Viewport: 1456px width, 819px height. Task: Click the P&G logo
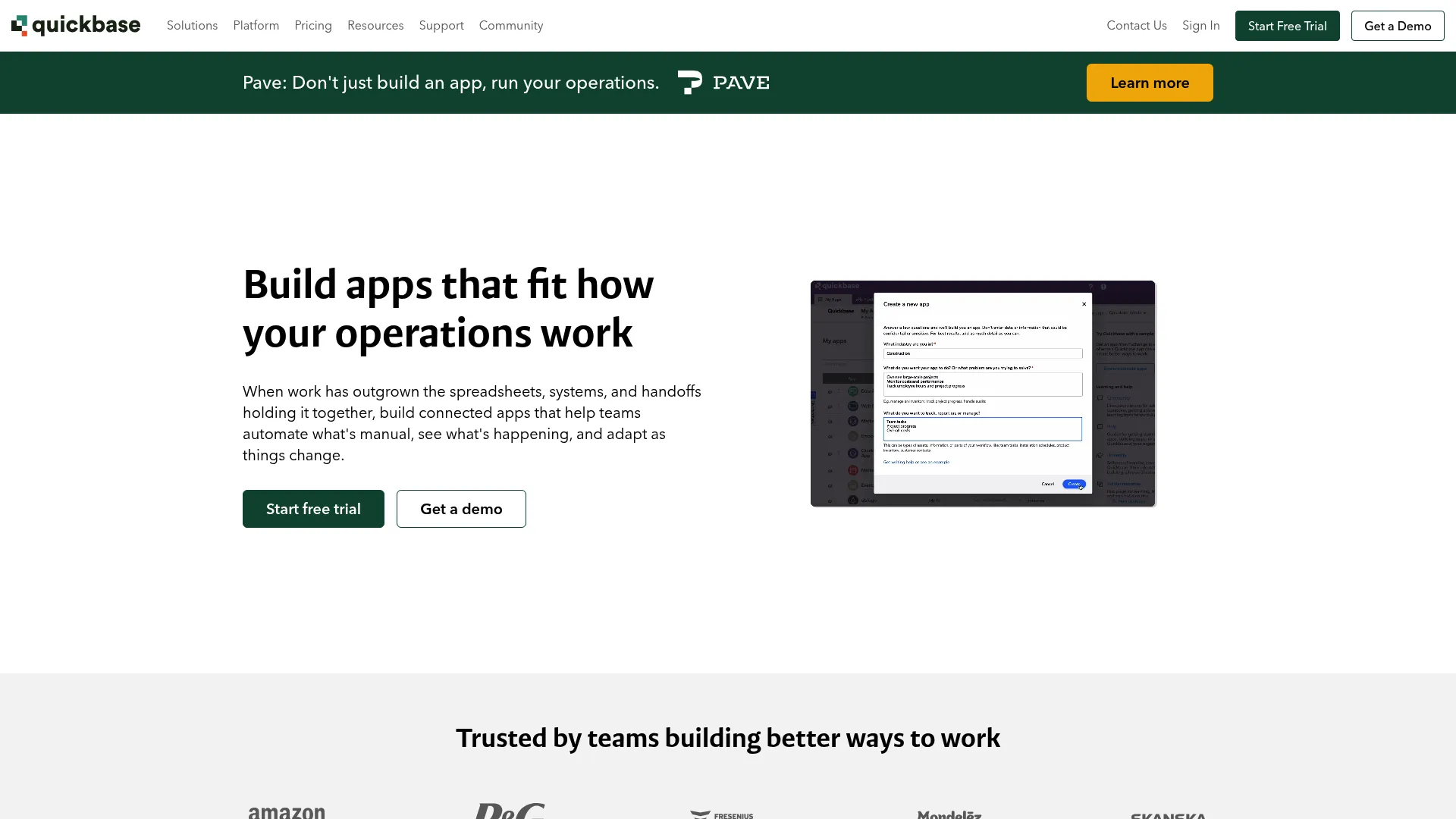(510, 811)
